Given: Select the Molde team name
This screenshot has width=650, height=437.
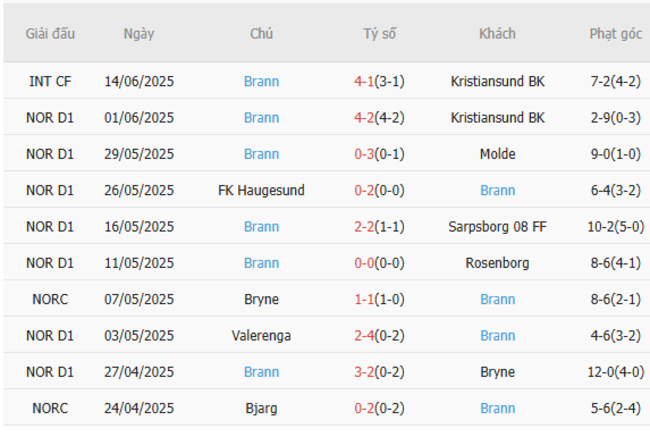Looking at the screenshot, I should (497, 154).
